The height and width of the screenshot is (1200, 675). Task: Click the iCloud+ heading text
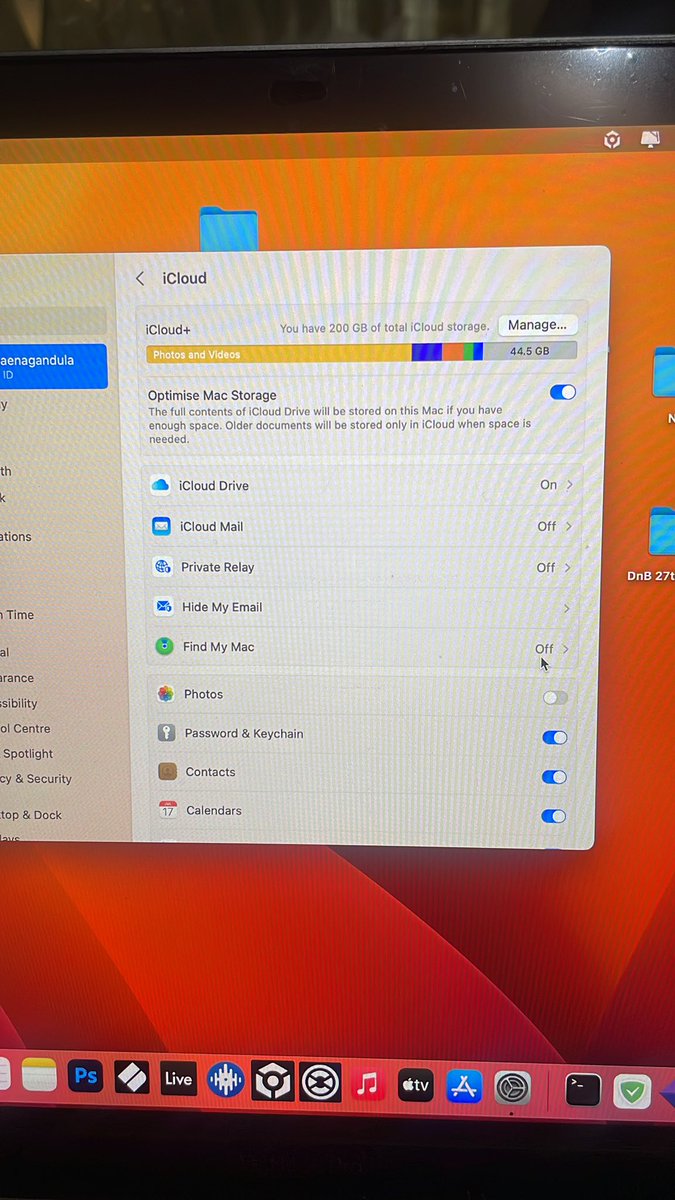click(x=168, y=330)
